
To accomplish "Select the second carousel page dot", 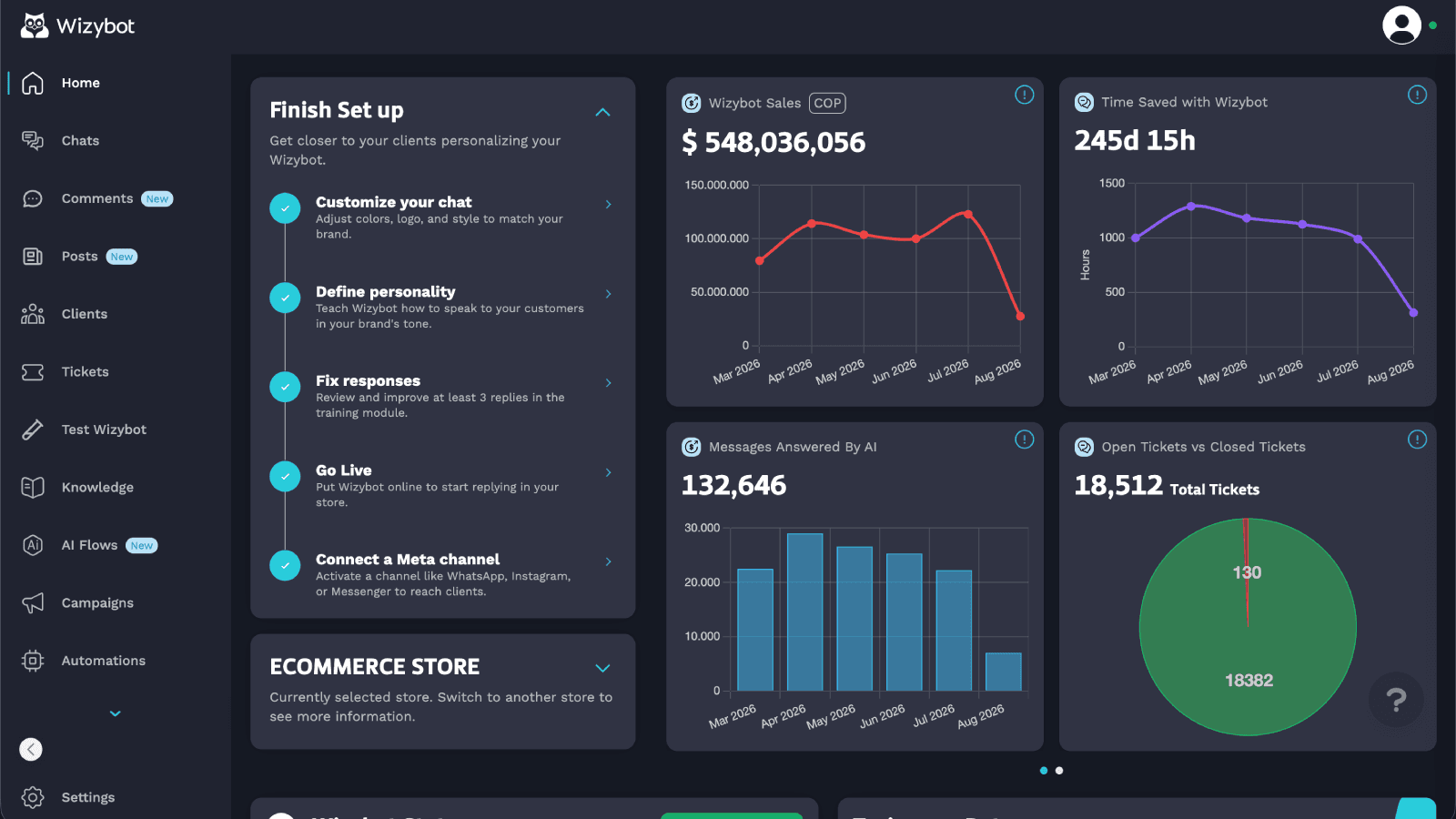I will (x=1059, y=771).
